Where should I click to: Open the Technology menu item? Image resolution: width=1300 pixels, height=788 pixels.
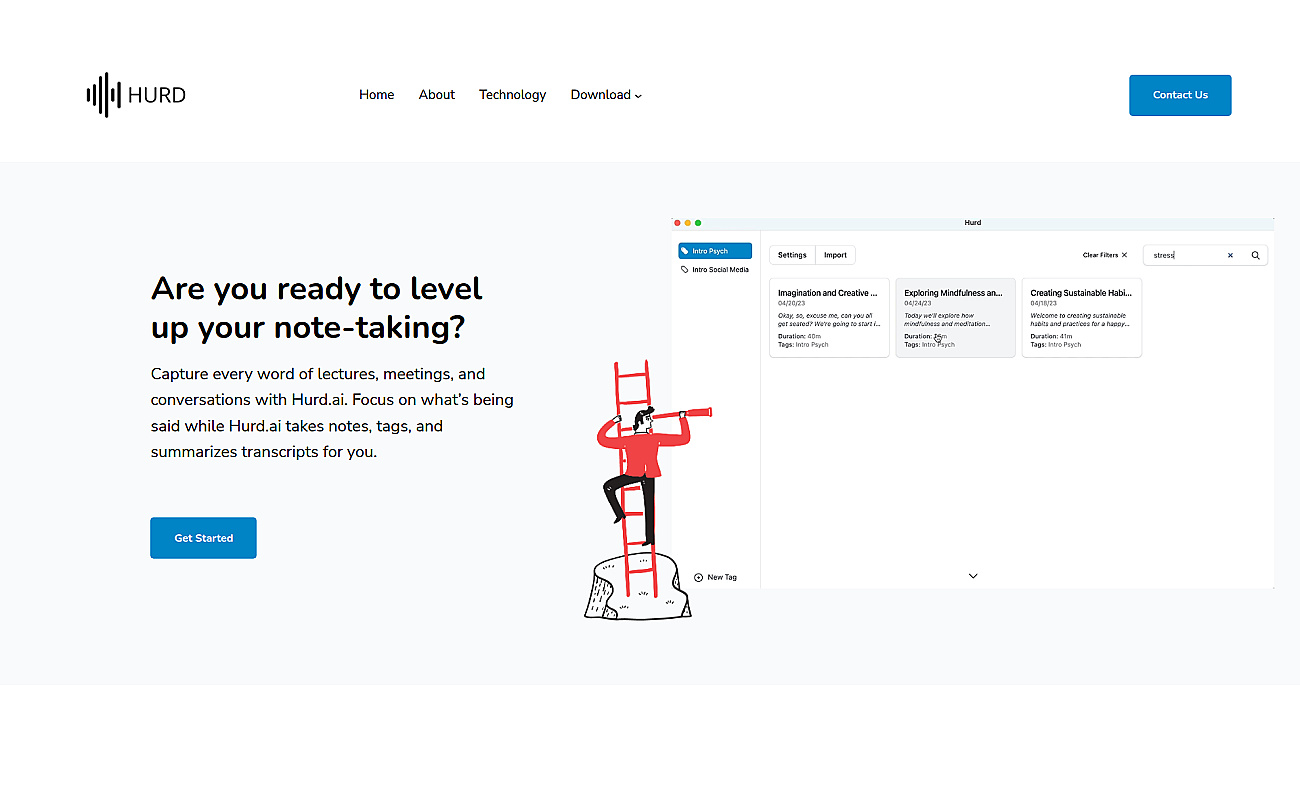tap(512, 95)
